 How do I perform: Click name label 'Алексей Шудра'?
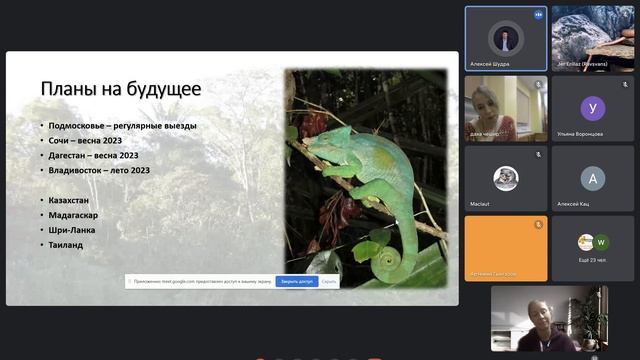[x=489, y=64]
